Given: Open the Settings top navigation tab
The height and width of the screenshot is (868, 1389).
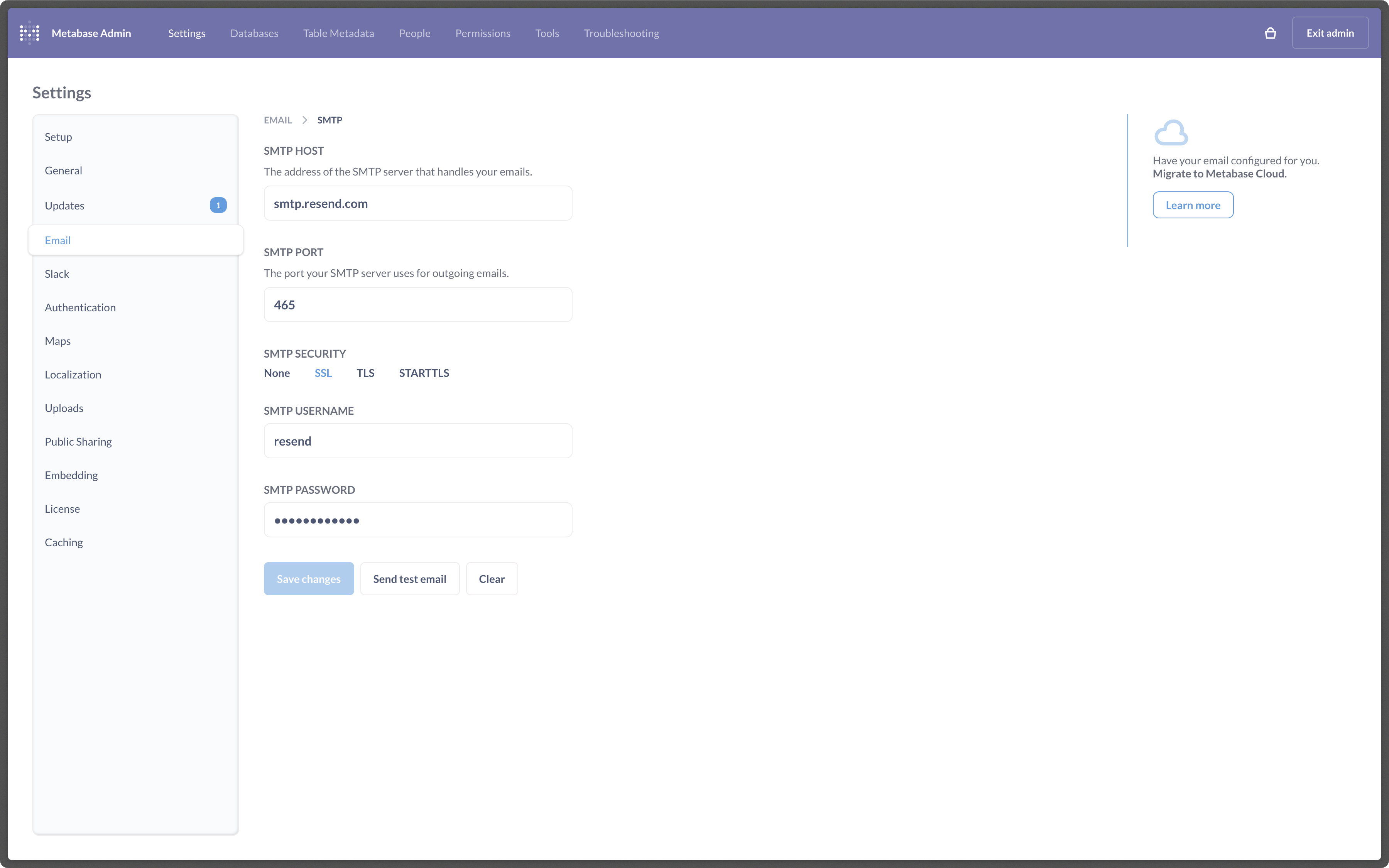Looking at the screenshot, I should (186, 33).
